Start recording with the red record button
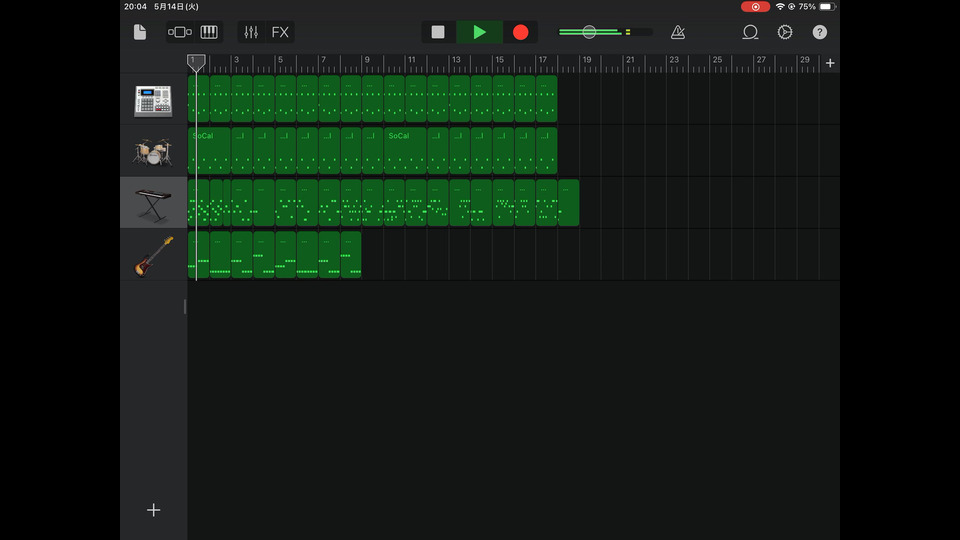This screenshot has height=540, width=960. click(520, 32)
